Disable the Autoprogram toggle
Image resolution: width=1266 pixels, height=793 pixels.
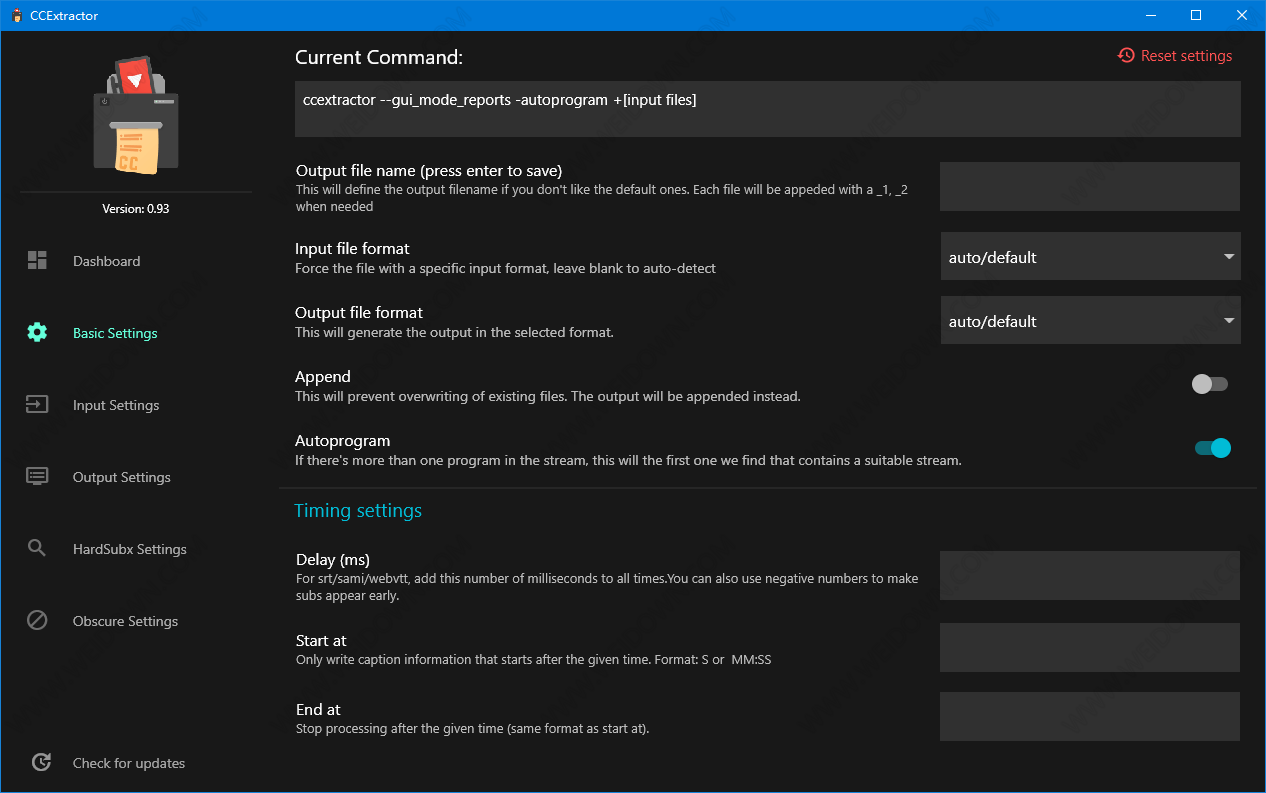coord(1212,448)
